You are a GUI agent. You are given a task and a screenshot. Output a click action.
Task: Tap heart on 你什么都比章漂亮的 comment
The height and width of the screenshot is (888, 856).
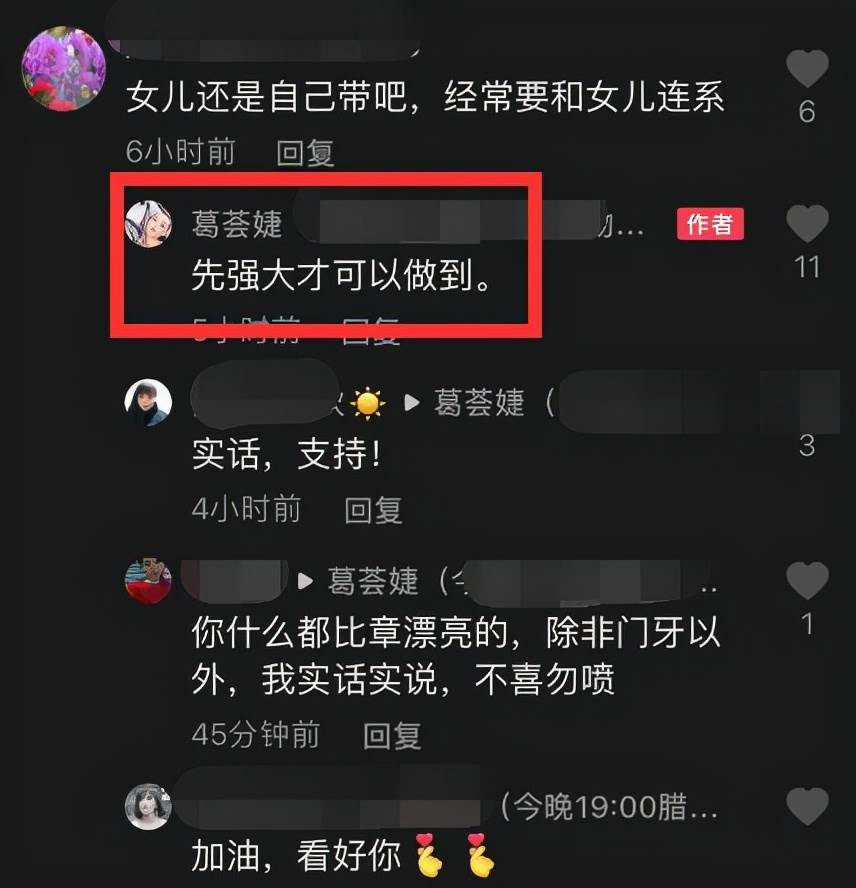pyautogui.click(x=807, y=580)
